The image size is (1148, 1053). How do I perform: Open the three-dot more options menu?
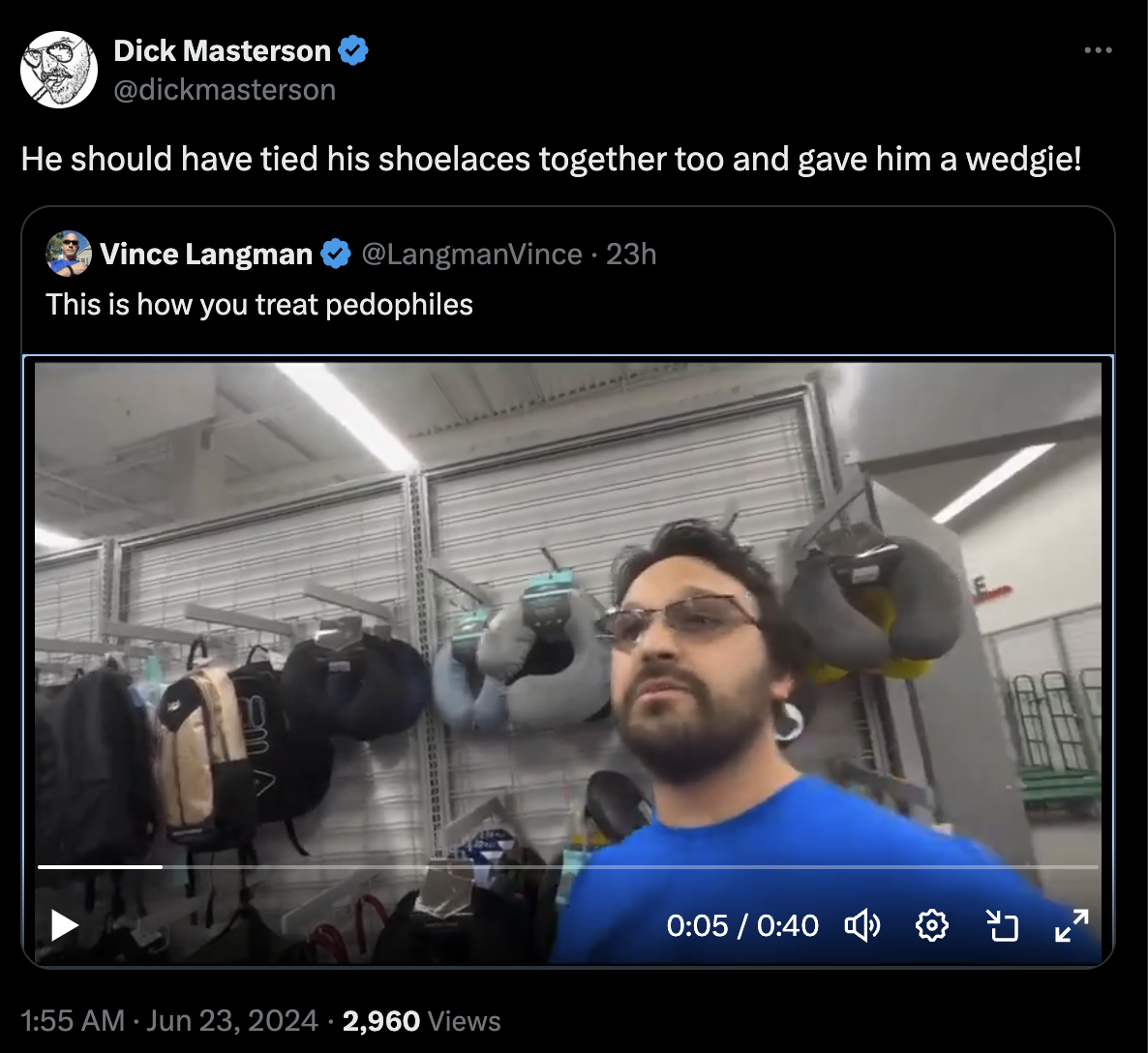1099,49
